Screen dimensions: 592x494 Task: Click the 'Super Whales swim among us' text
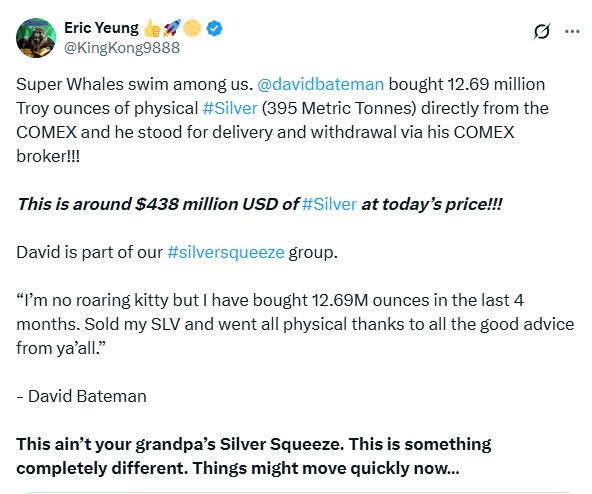click(134, 84)
